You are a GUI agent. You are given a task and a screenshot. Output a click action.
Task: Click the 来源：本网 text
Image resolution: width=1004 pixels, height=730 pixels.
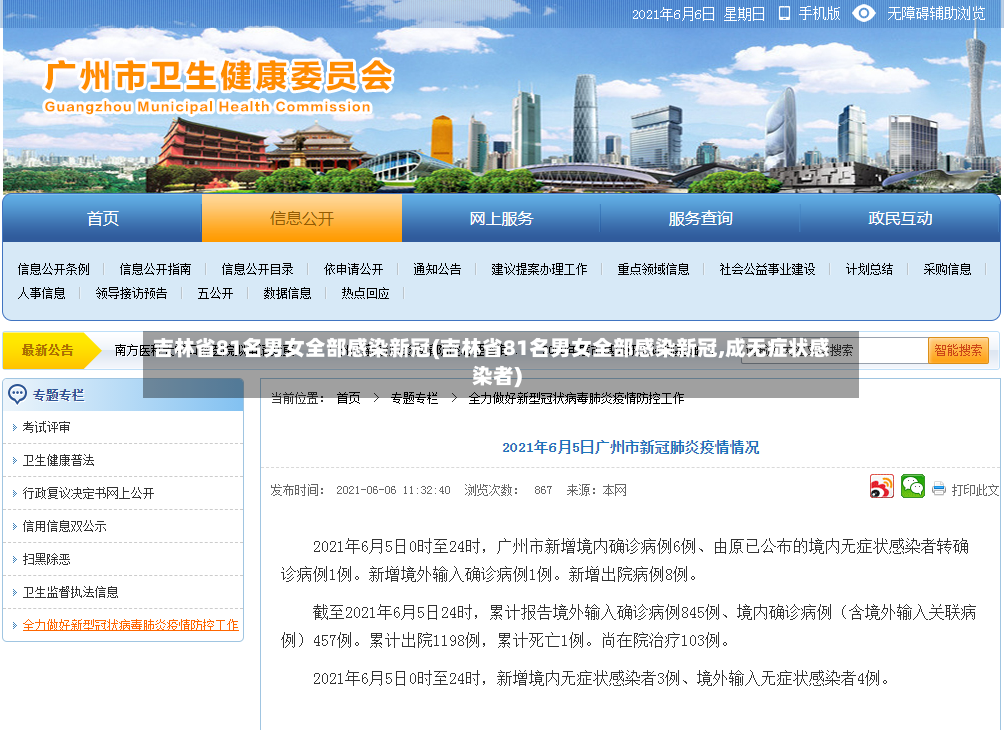pos(596,490)
